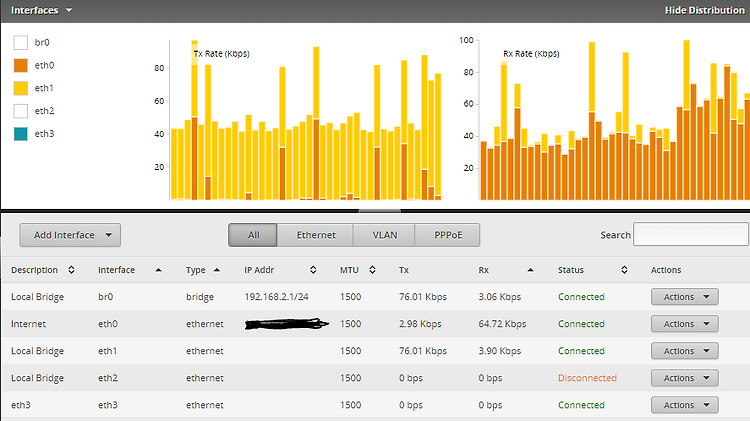Open Actions menu for eth1 row
Screen dimensions: 750x421
pyautogui.click(x=684, y=351)
